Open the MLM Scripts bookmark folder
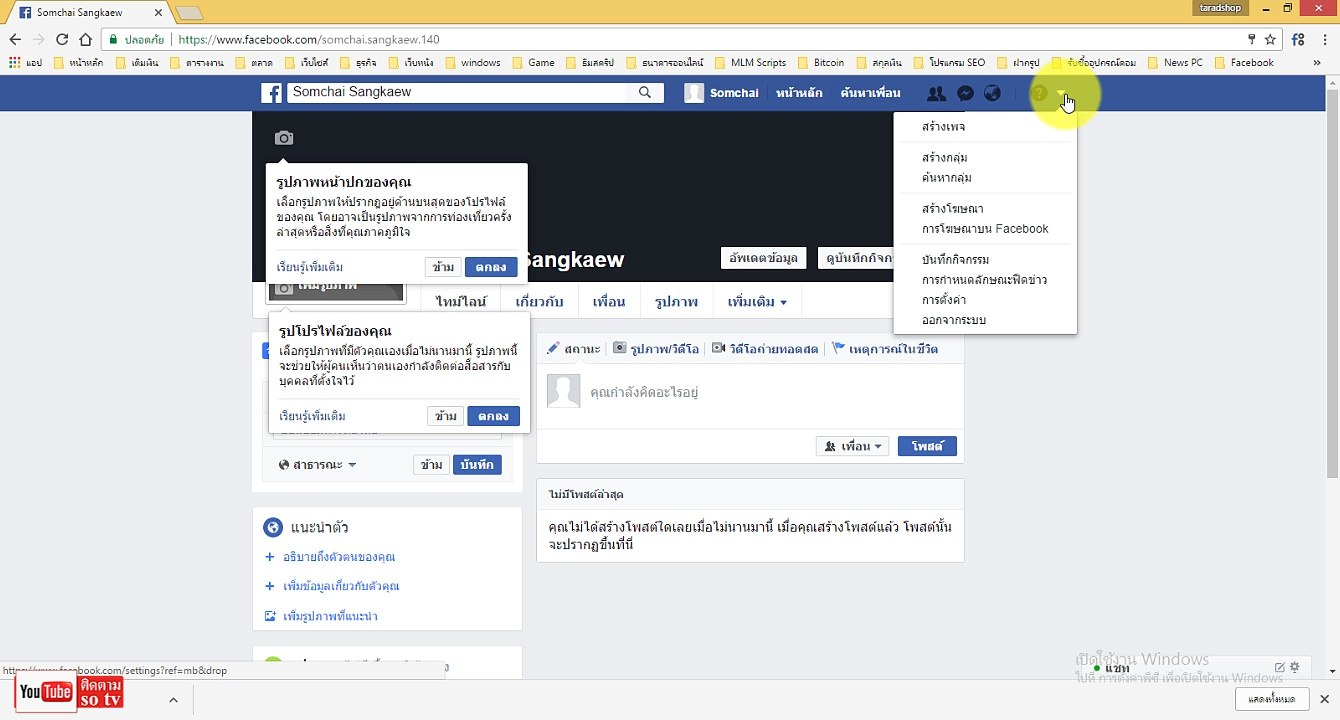Image resolution: width=1340 pixels, height=720 pixels. click(x=750, y=62)
